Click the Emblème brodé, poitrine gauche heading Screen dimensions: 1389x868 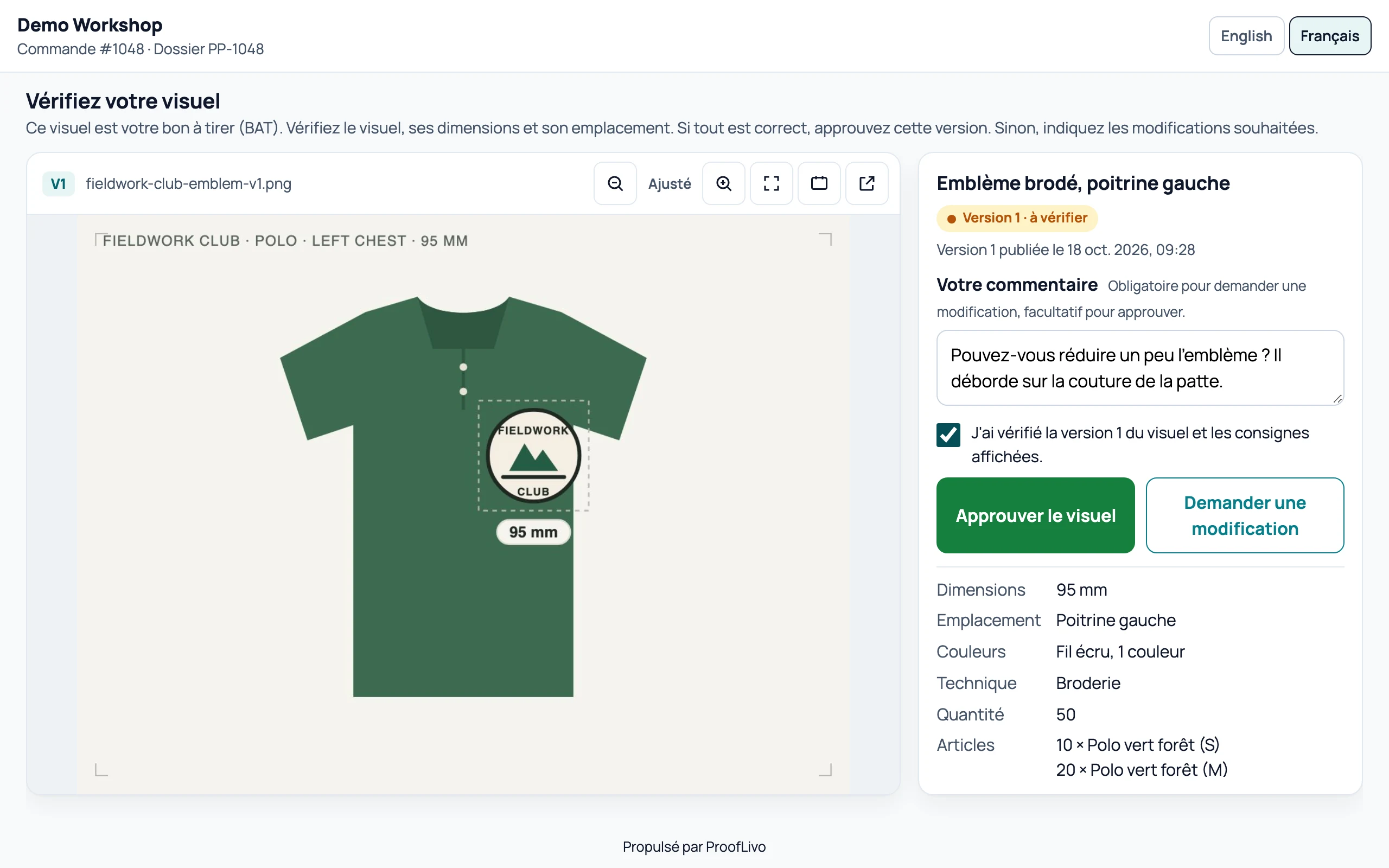(1082, 183)
